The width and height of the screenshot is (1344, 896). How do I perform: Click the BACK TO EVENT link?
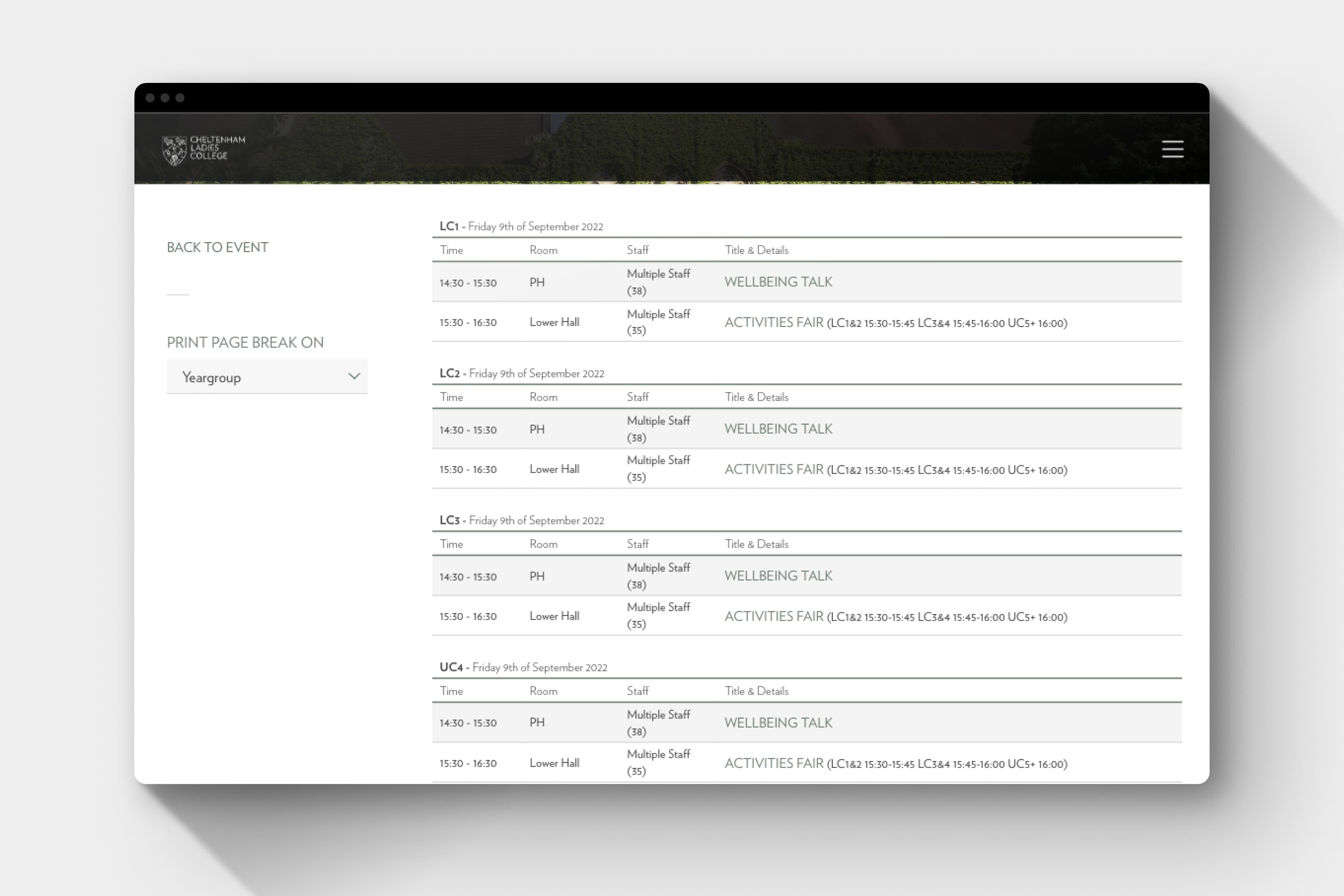click(x=217, y=247)
